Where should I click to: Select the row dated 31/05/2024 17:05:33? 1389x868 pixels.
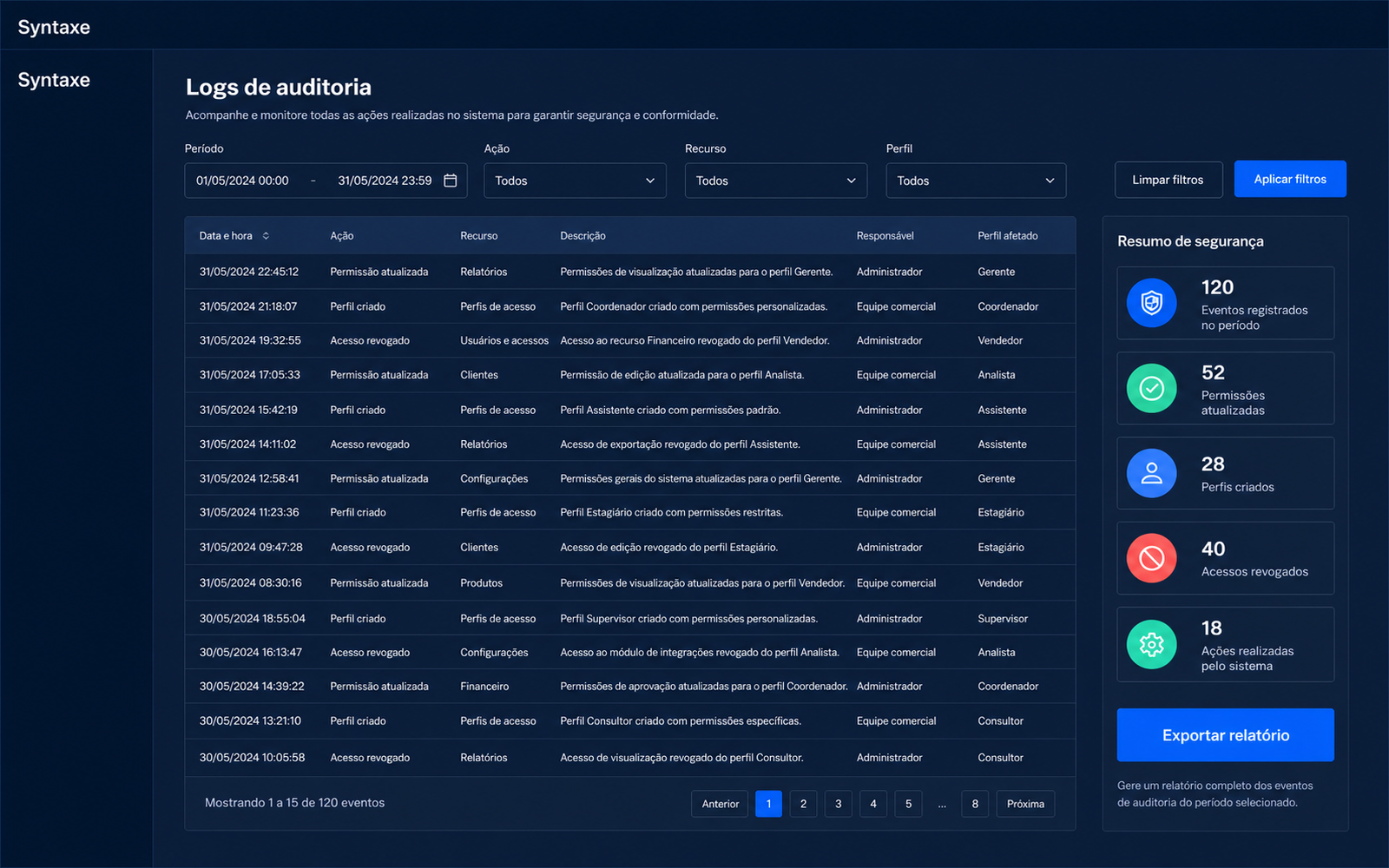click(x=630, y=375)
